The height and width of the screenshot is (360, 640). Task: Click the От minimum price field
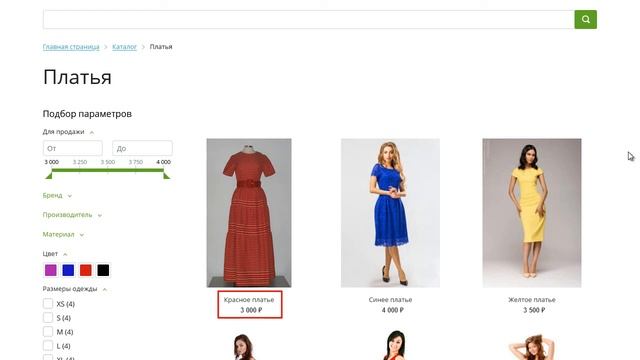[x=73, y=148]
